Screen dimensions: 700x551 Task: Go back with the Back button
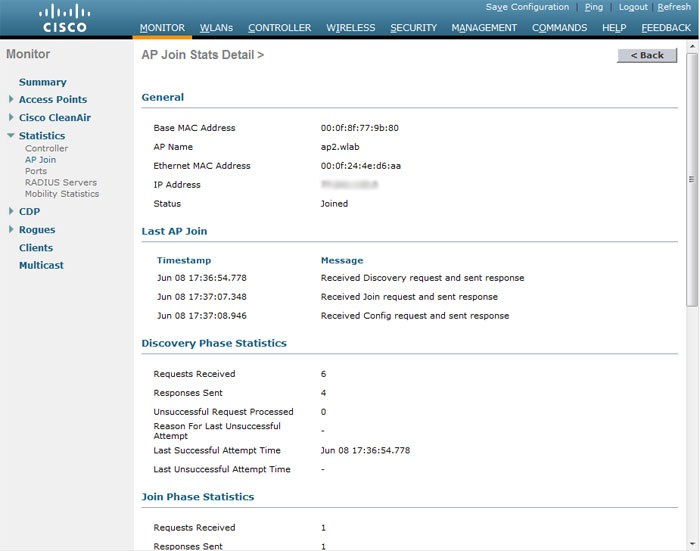[647, 55]
